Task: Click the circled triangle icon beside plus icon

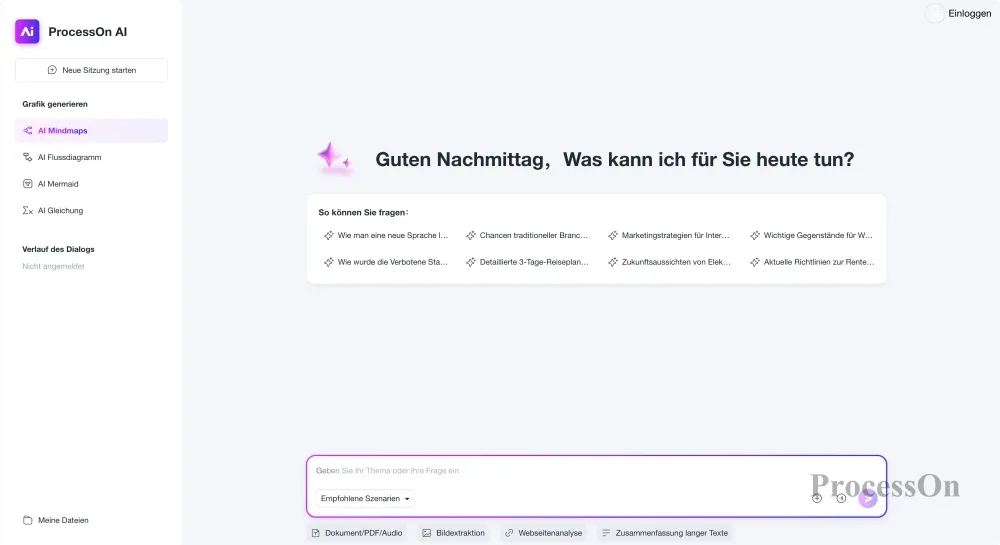Action: point(841,498)
